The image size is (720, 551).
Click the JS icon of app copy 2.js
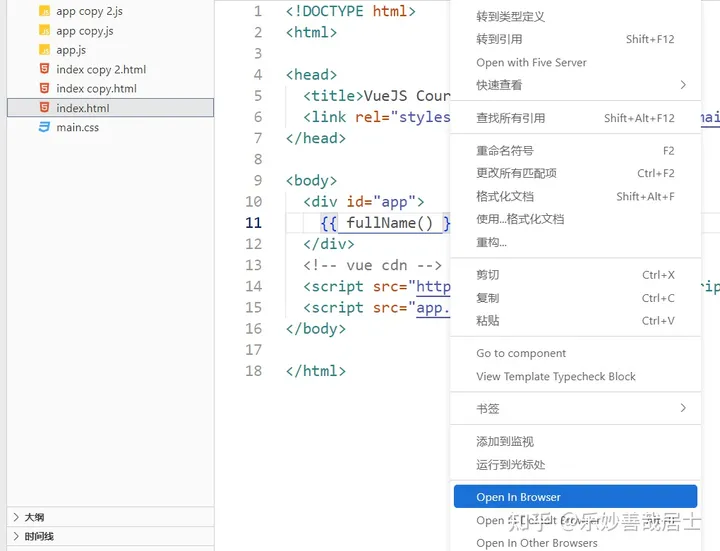[45, 11]
